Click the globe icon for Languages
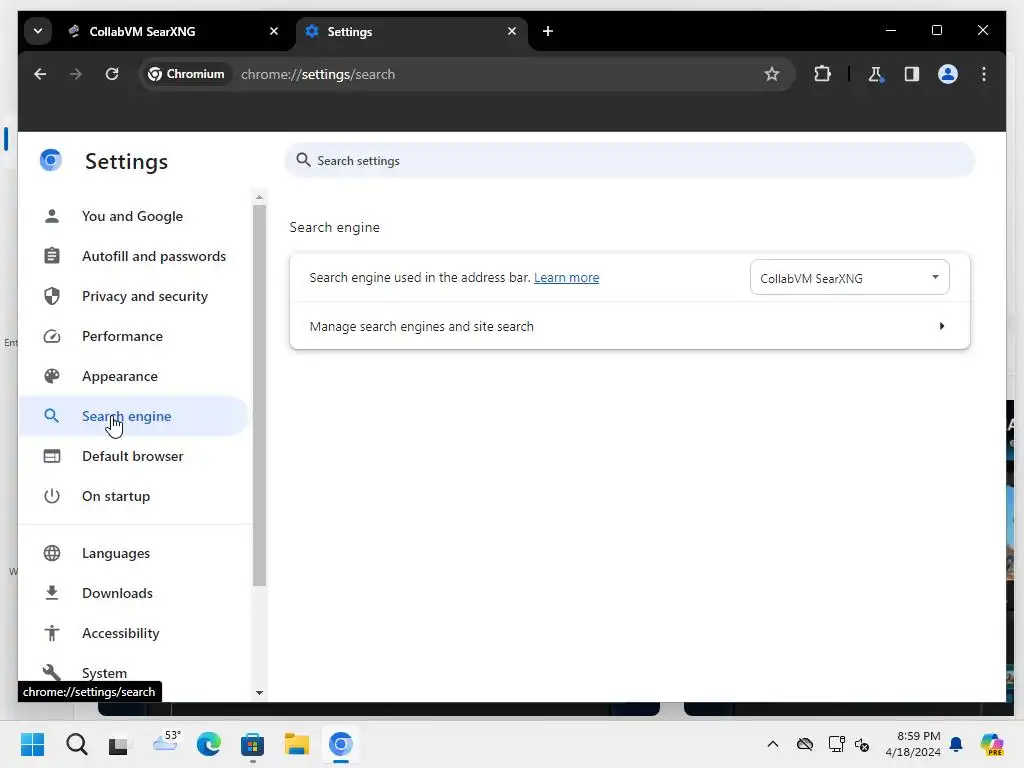This screenshot has height=768, width=1024. pyautogui.click(x=52, y=553)
